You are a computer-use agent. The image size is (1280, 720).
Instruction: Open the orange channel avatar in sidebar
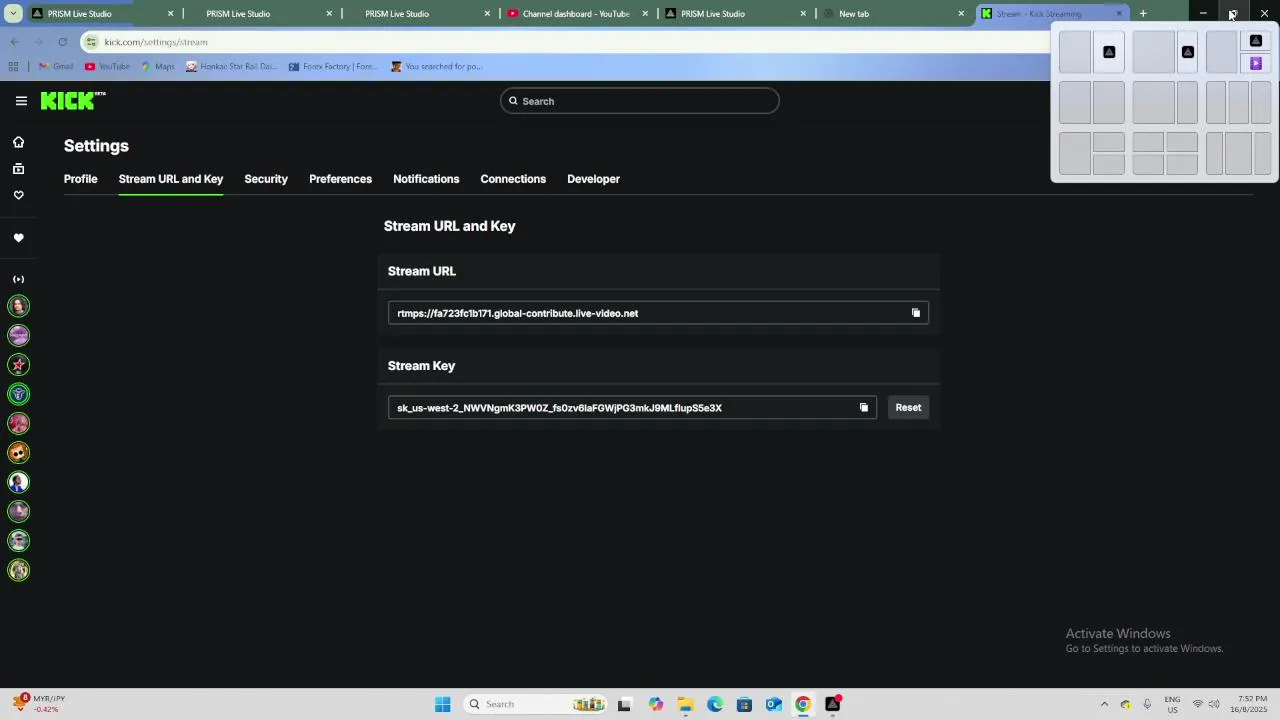click(x=18, y=453)
